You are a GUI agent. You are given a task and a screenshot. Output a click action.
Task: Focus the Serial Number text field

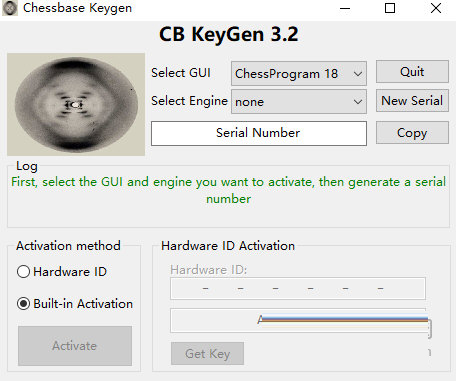(x=259, y=133)
